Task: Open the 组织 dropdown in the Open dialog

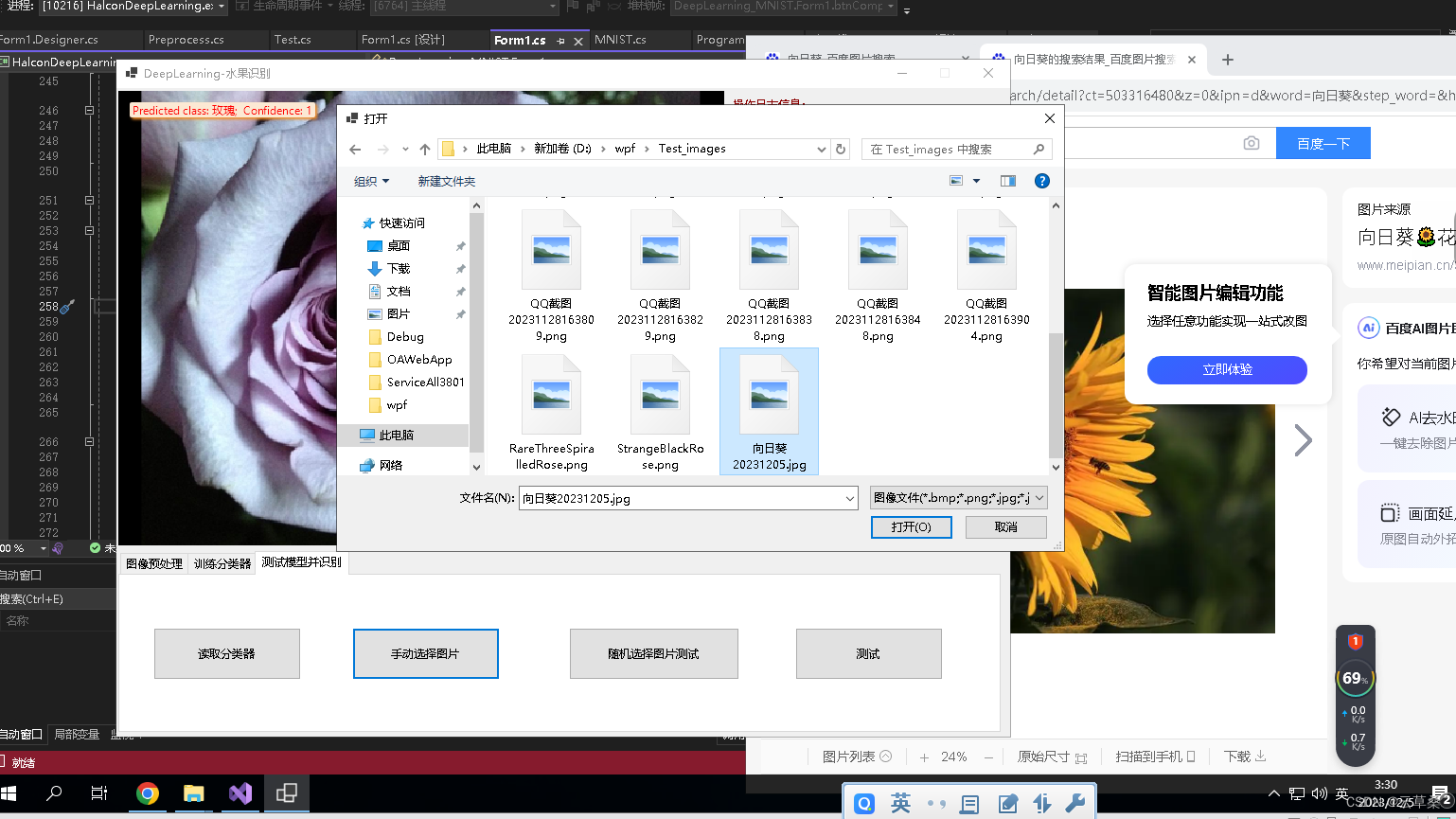Action: [x=367, y=180]
